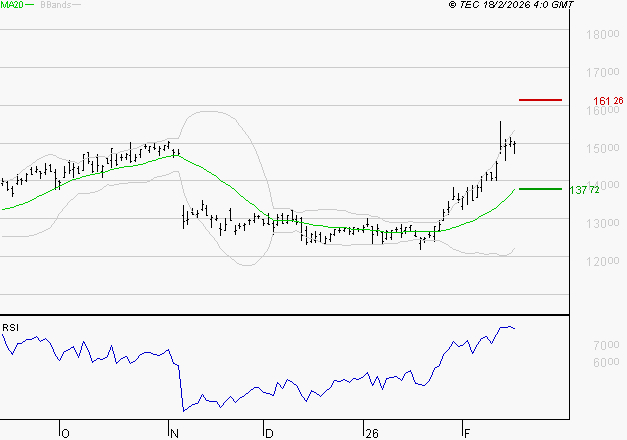Click the green support level line

click(x=540, y=189)
